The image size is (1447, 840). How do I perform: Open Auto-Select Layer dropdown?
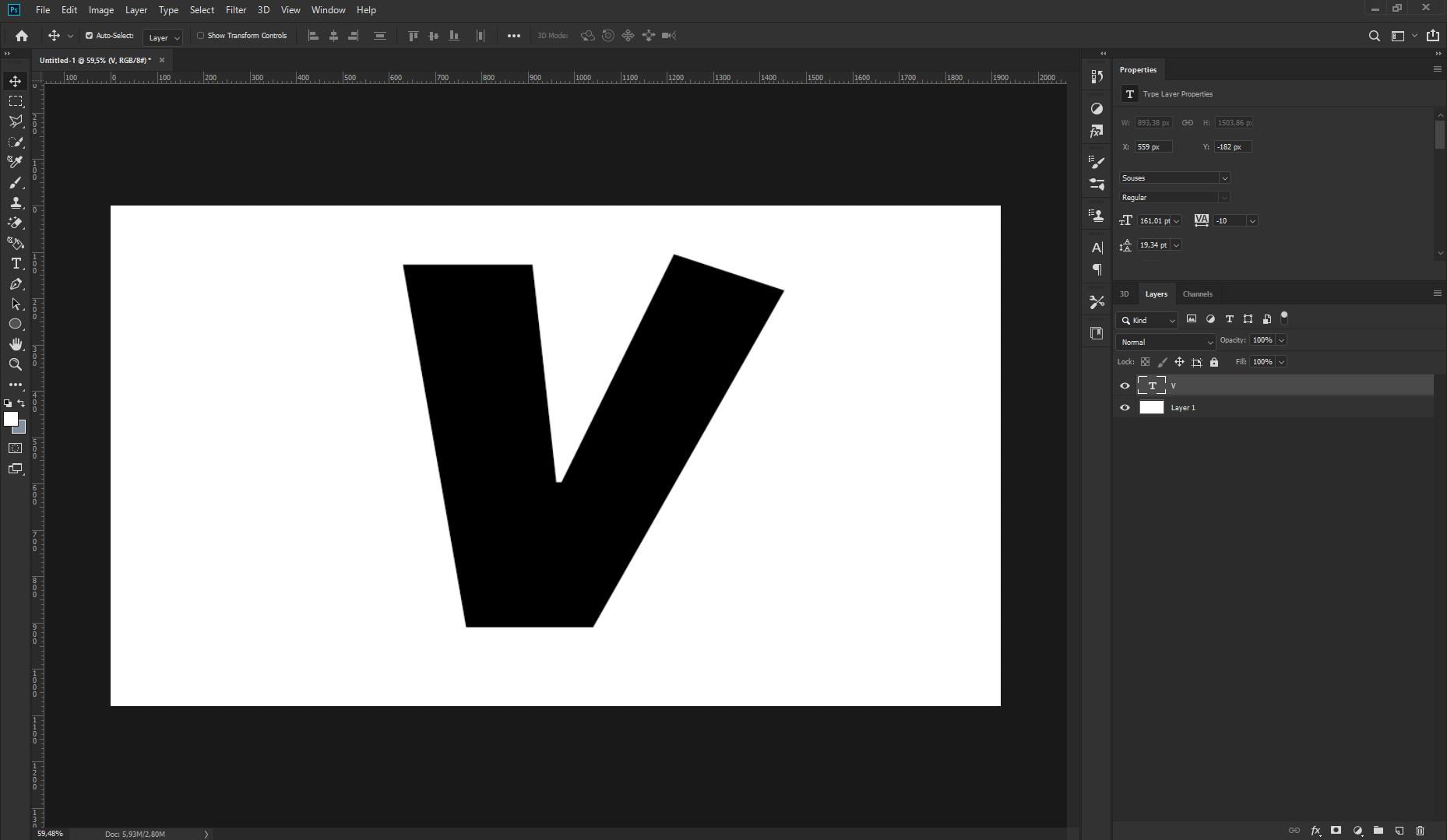163,37
